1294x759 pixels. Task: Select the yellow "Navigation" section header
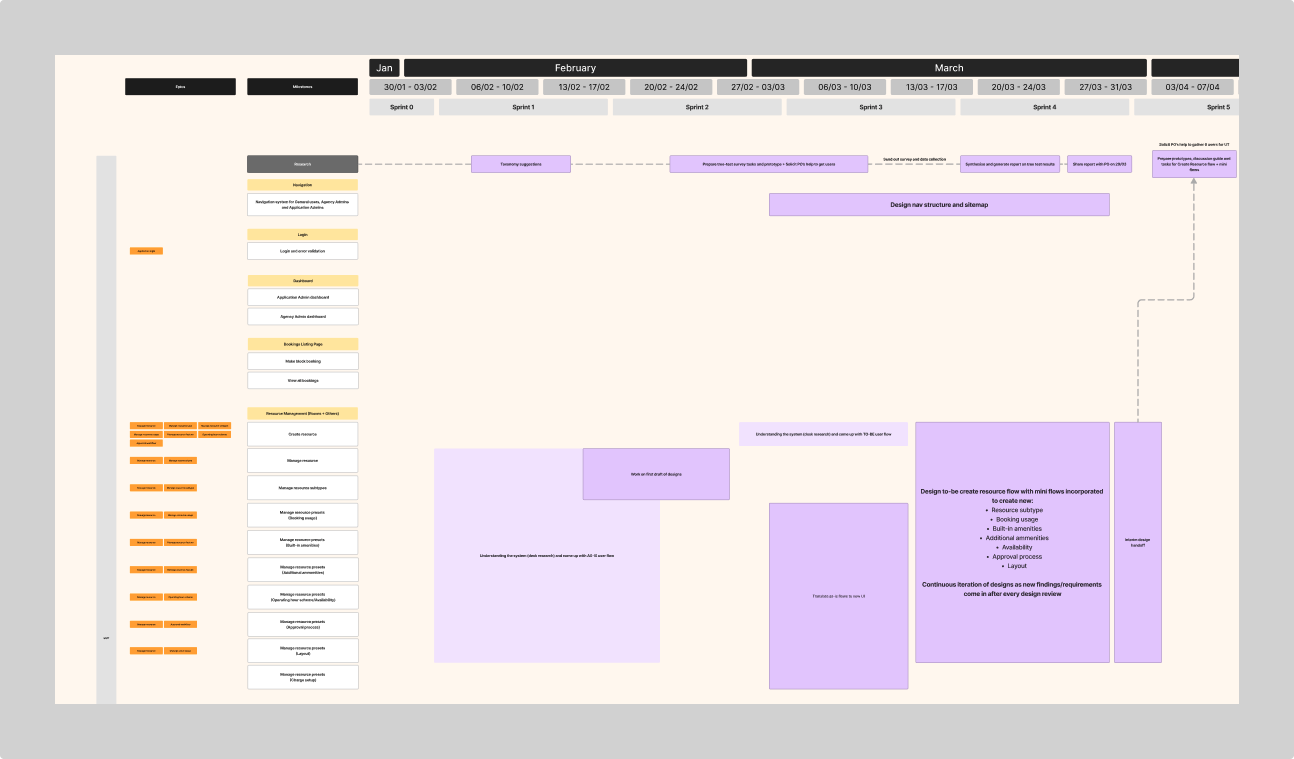point(302,184)
